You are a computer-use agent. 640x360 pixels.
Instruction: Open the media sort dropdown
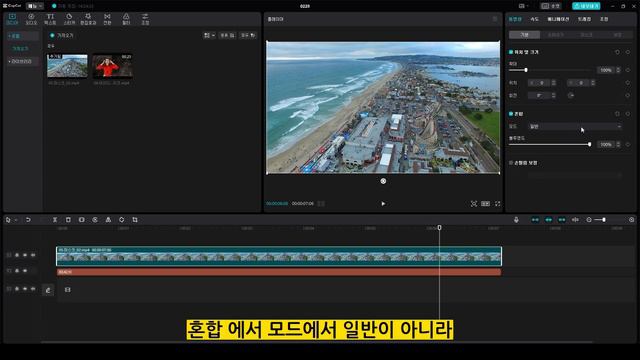228,36
